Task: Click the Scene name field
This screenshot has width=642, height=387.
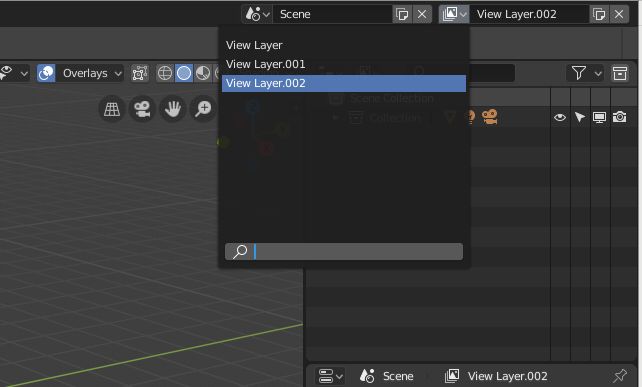Action: tap(332, 14)
